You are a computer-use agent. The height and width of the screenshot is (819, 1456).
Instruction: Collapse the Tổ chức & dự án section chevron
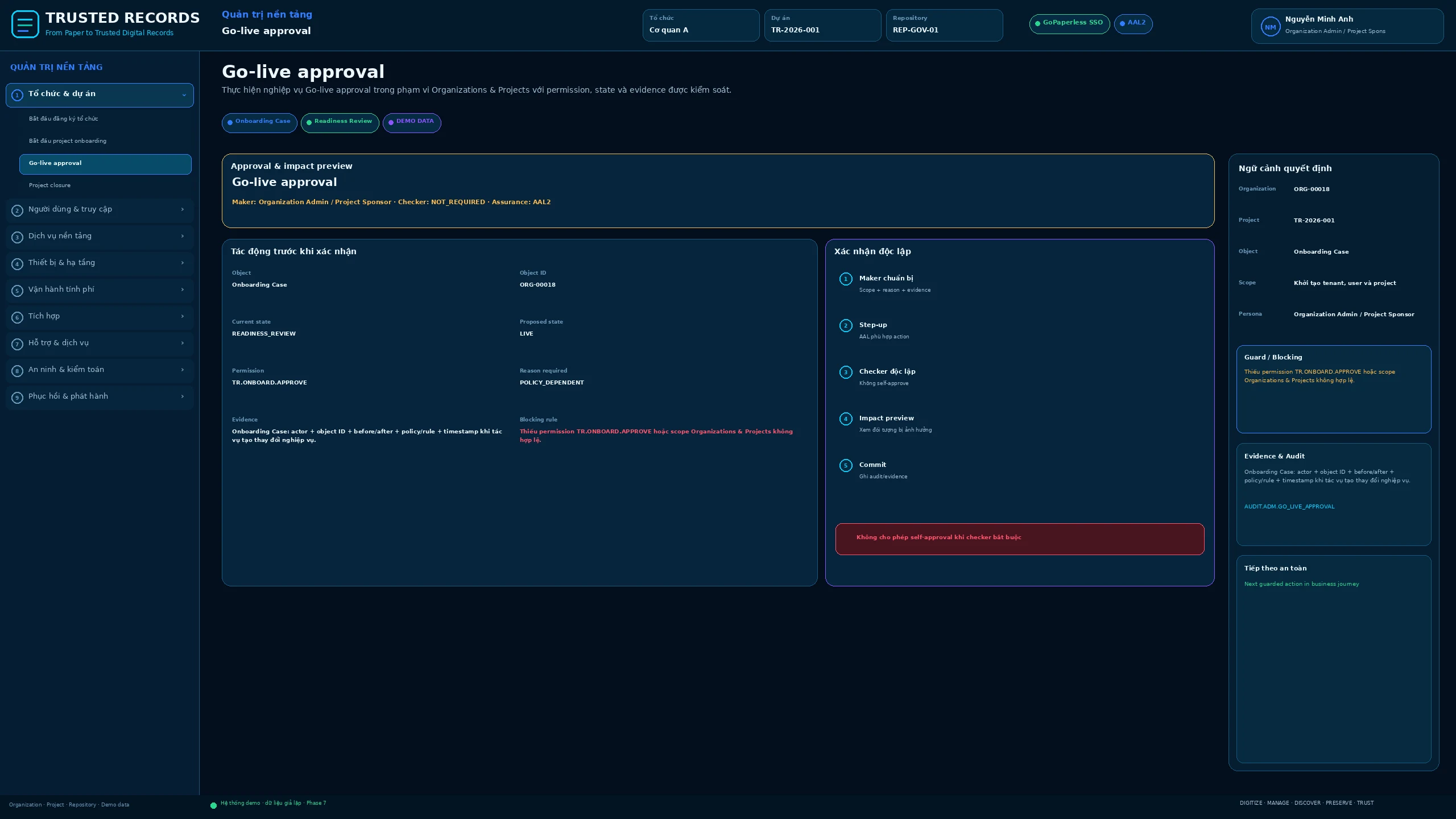(x=184, y=95)
